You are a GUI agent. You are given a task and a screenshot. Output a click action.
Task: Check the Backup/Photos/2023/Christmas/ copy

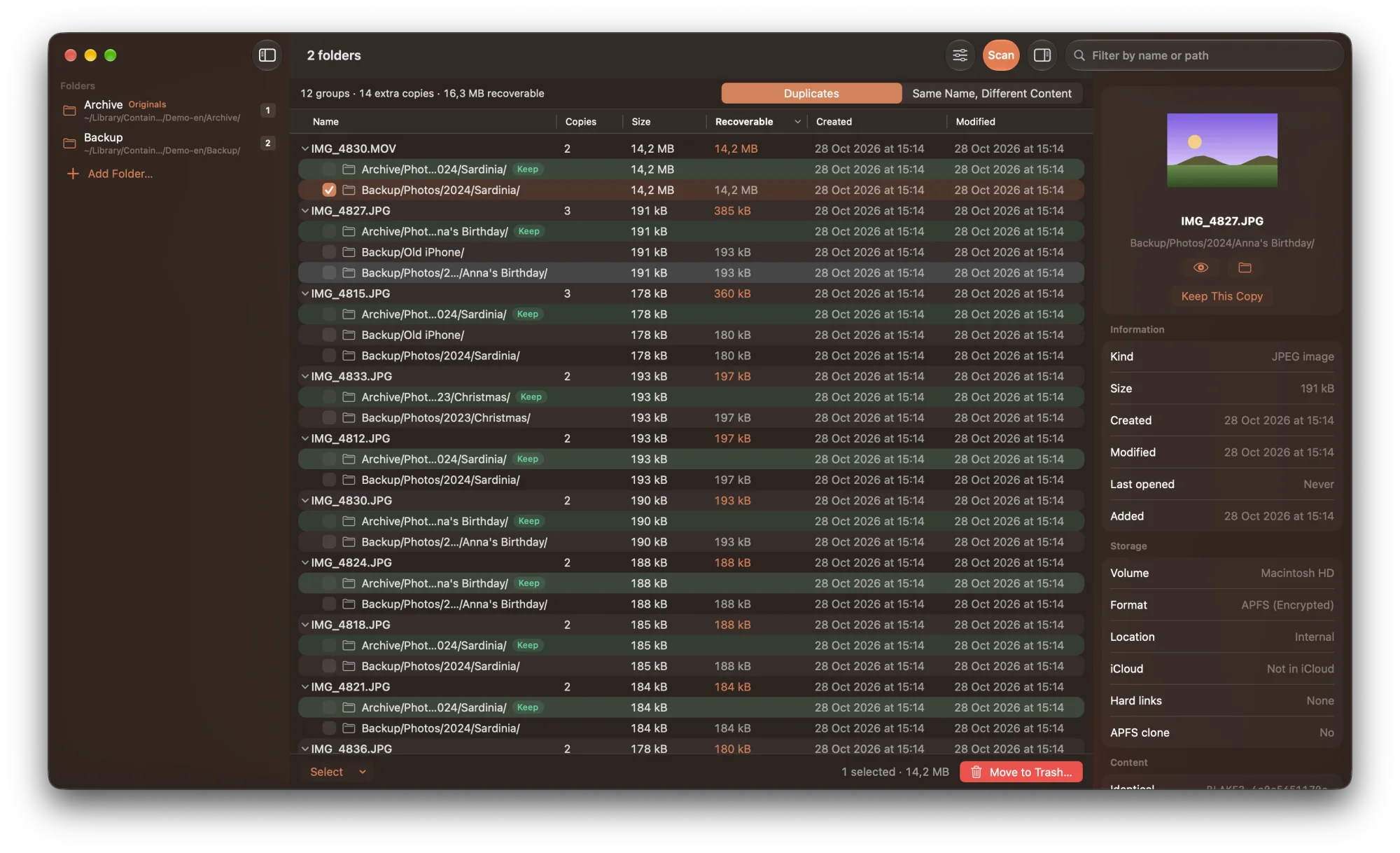329,417
